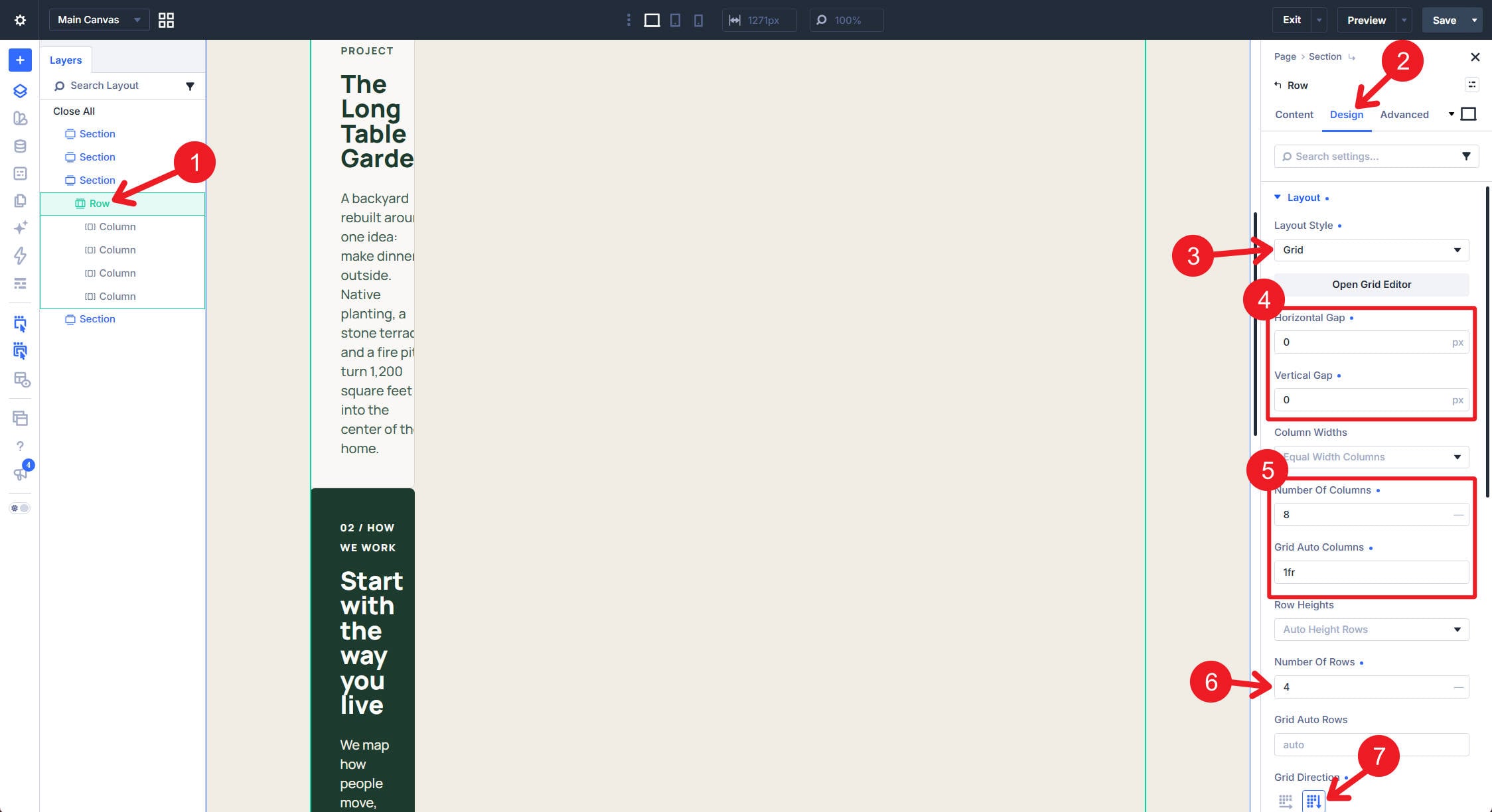Click Close All in Layers panel

[74, 111]
